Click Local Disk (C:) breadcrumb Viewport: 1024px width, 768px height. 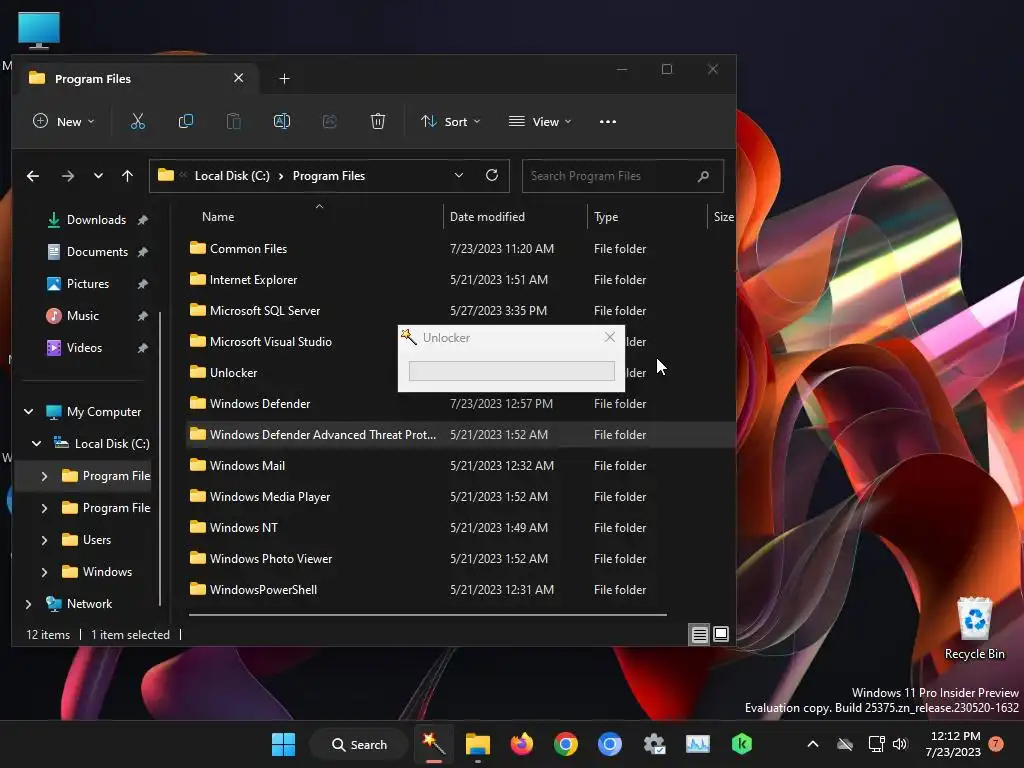click(232, 176)
